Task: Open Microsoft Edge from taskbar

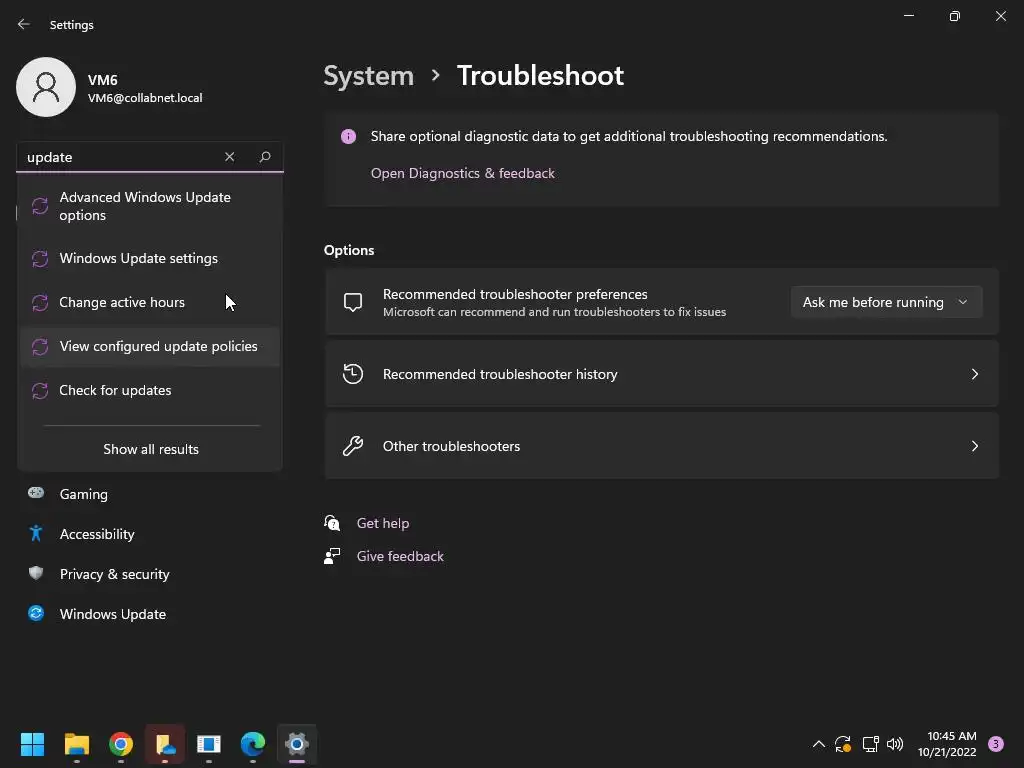Action: click(253, 744)
